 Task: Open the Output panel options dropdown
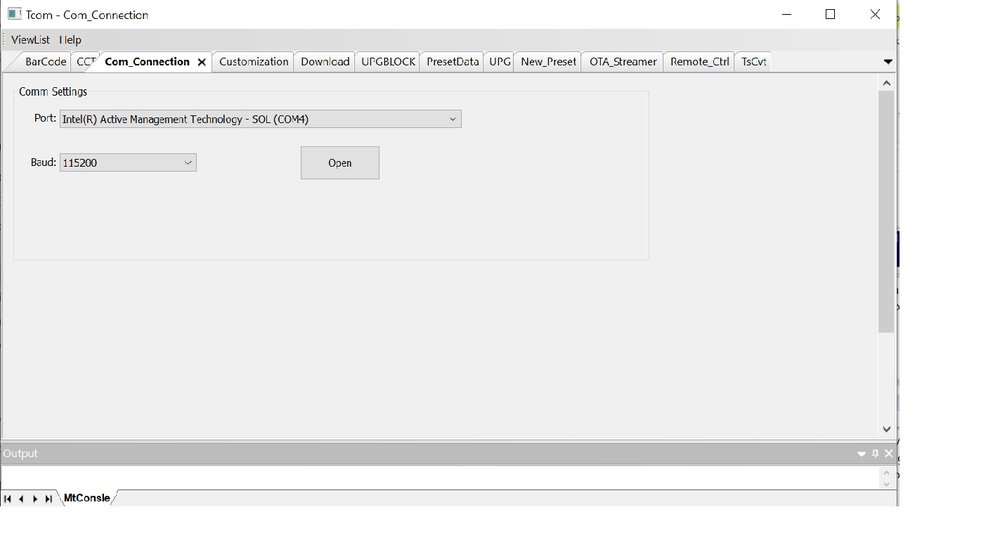(x=861, y=453)
